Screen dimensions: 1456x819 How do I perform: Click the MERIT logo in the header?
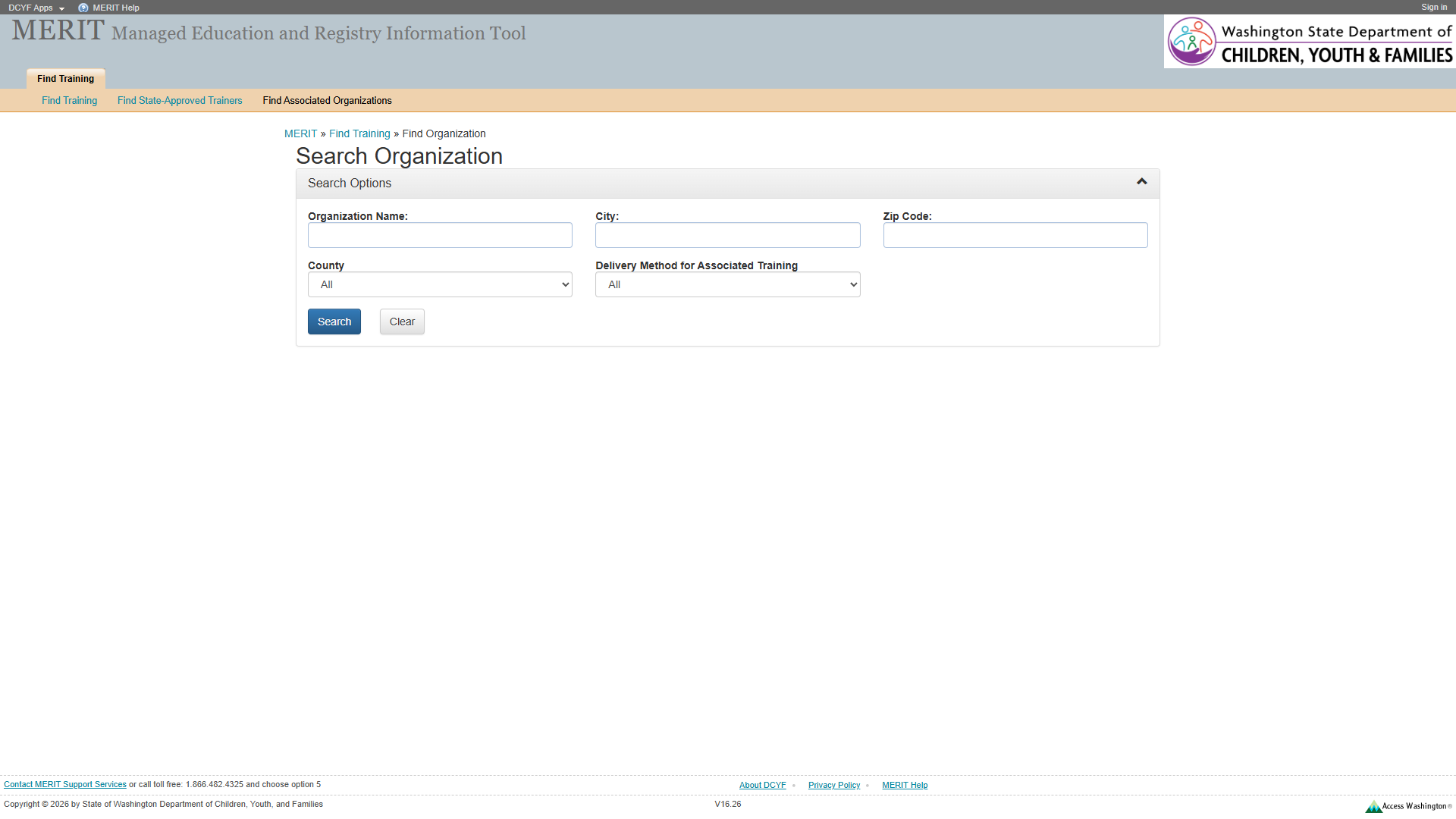tap(56, 30)
